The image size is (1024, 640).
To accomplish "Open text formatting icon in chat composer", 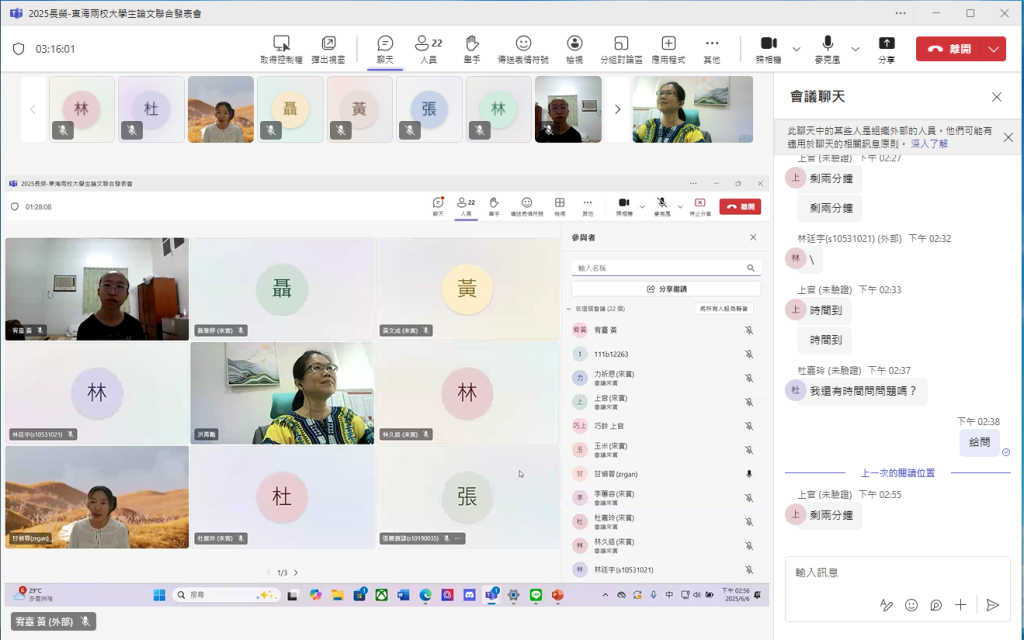I will pos(886,605).
